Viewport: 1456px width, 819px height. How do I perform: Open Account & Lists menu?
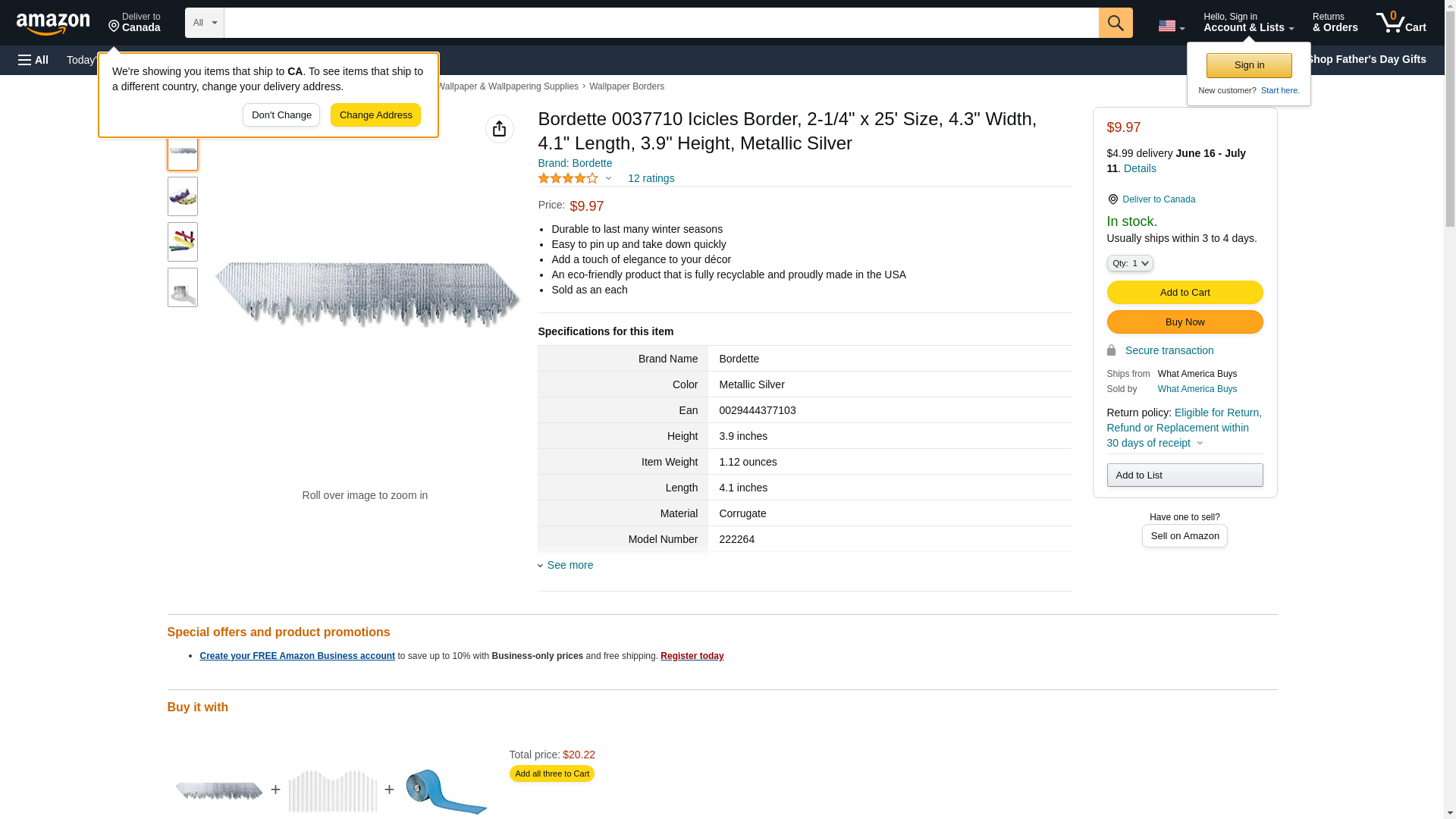point(1247,23)
